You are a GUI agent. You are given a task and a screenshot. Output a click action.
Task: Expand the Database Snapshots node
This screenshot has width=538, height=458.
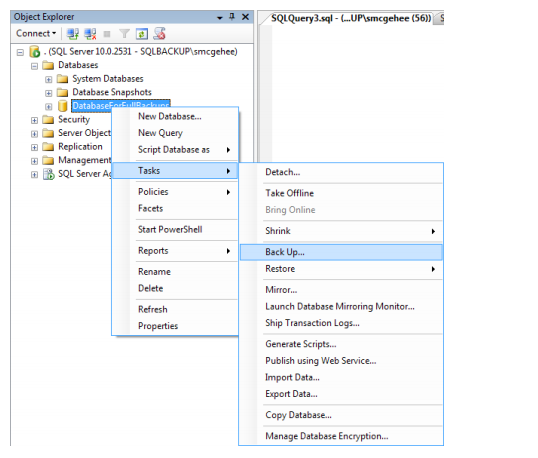coord(48,93)
